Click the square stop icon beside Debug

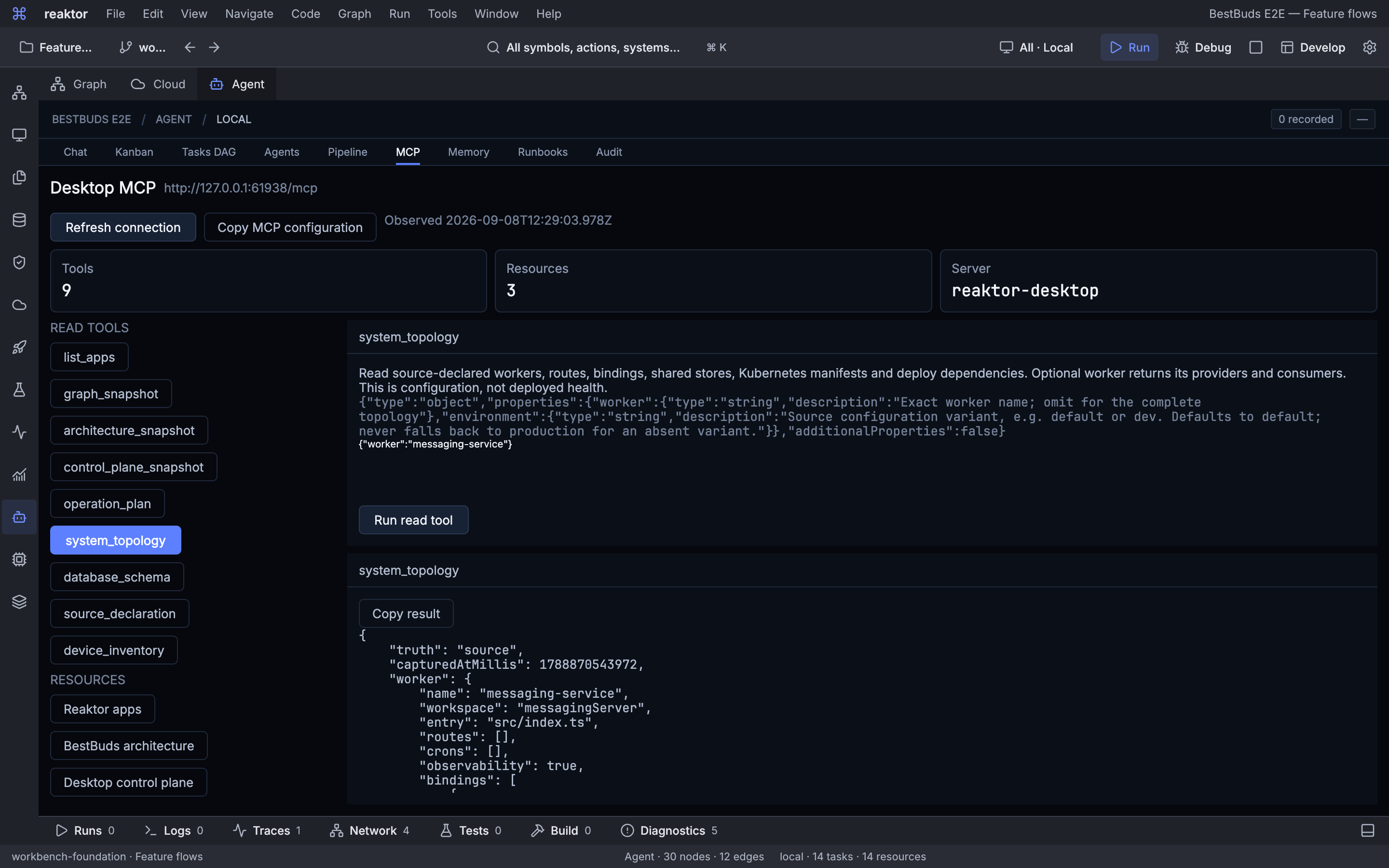click(1256, 47)
